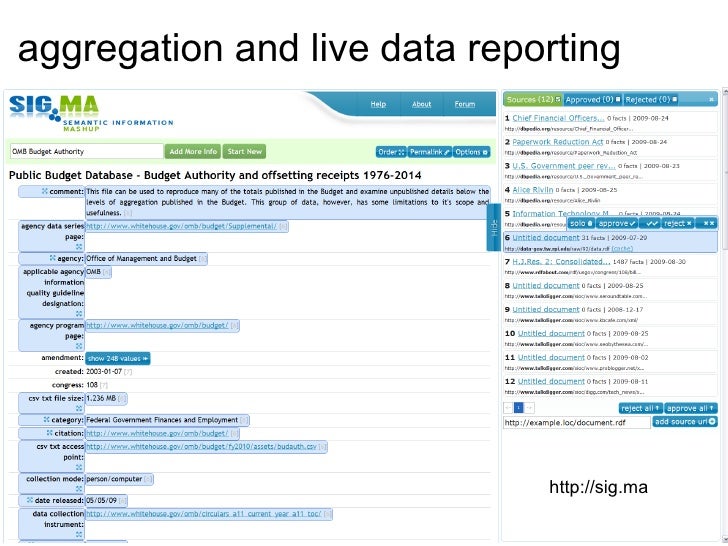
Task: Click move icon under collection mode label
Action: tap(79, 488)
